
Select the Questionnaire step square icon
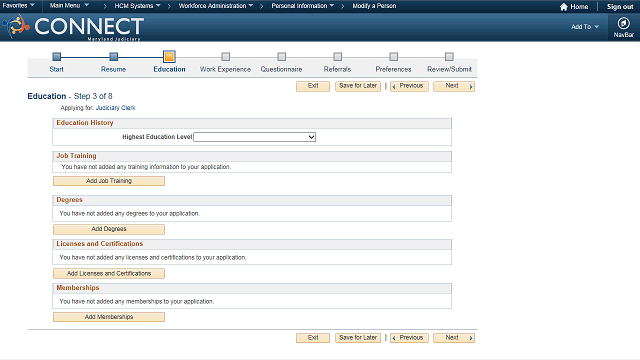click(281, 56)
